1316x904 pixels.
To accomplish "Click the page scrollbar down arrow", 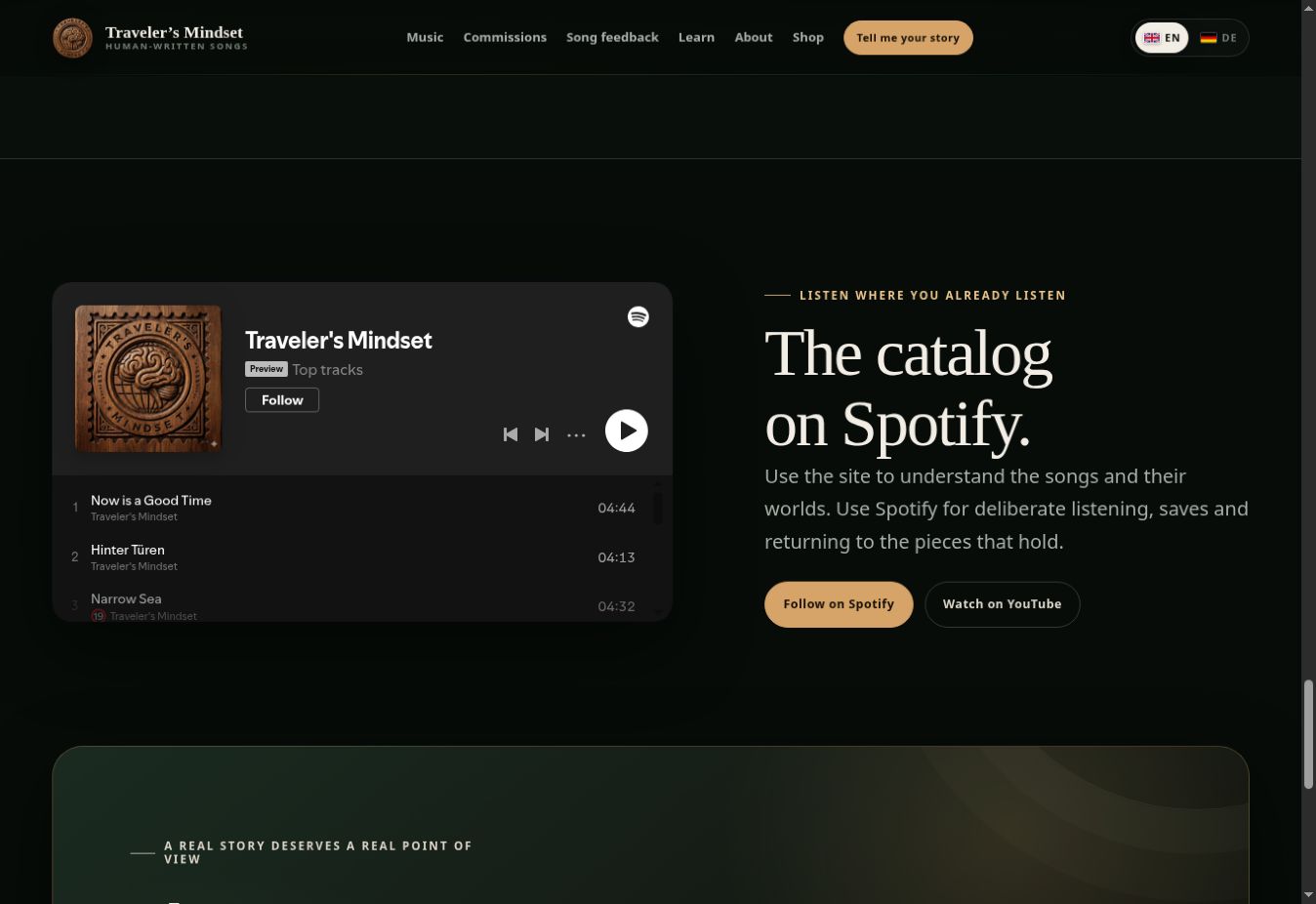I will [x=1308, y=895].
